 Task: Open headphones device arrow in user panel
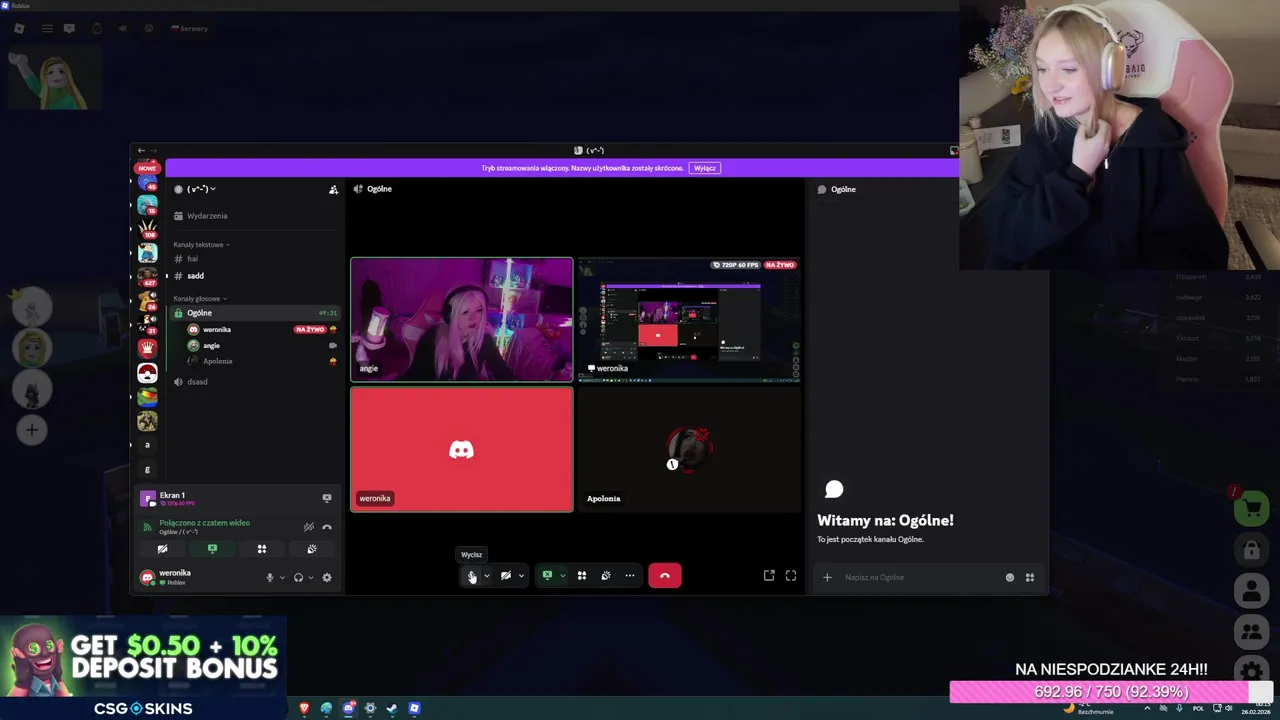(311, 578)
